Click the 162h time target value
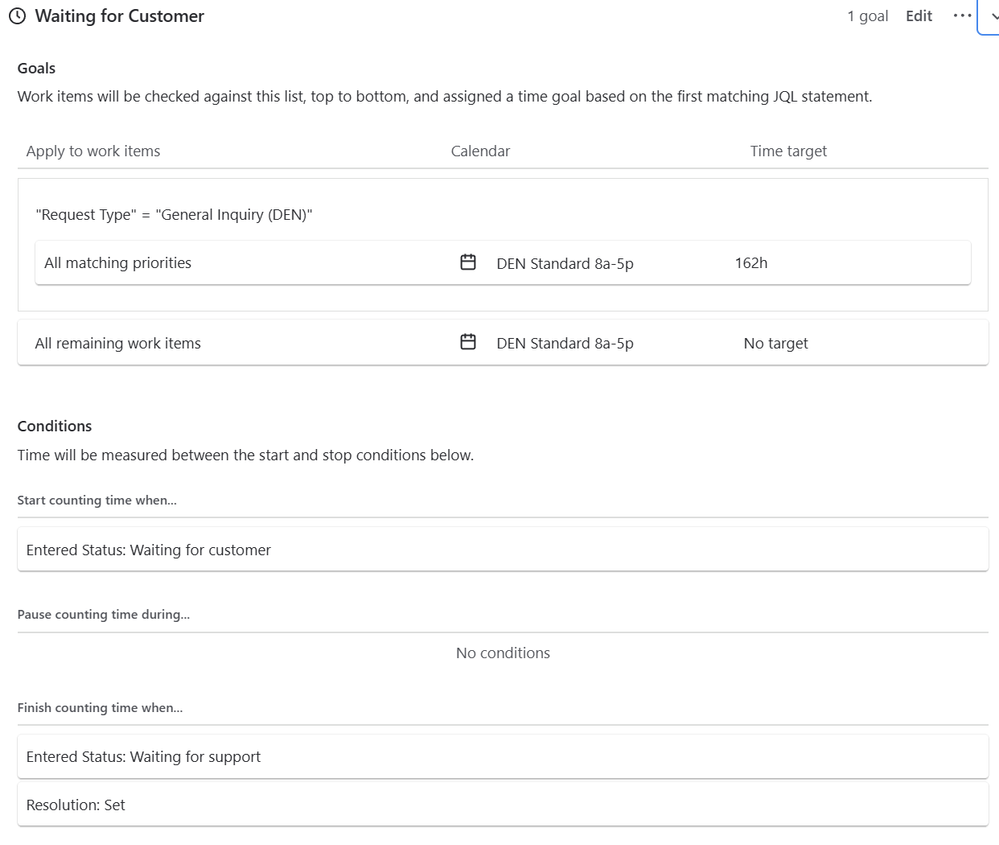Viewport: 999px width, 845px height. (751, 263)
